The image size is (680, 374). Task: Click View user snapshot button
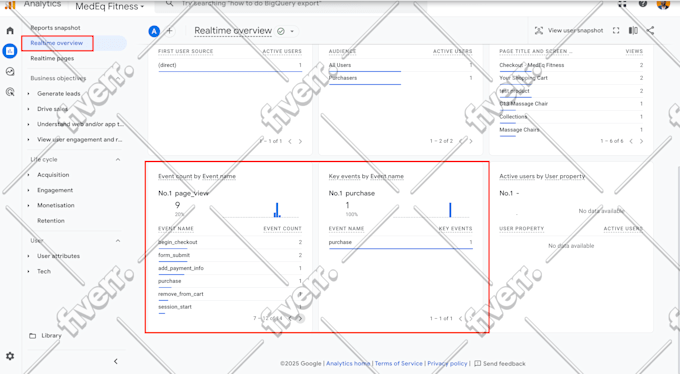click(569, 30)
